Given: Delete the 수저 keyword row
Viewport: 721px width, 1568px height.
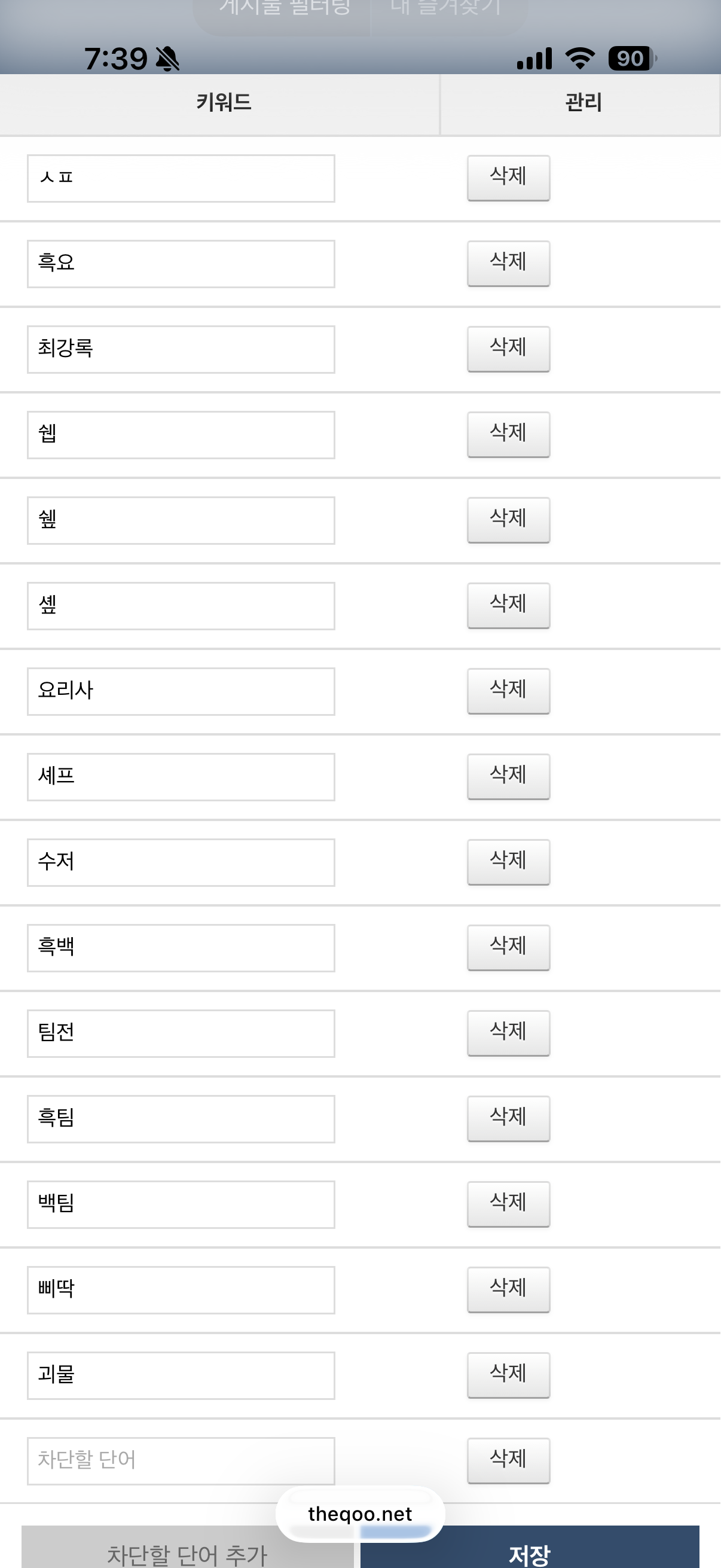Looking at the screenshot, I should coord(508,862).
